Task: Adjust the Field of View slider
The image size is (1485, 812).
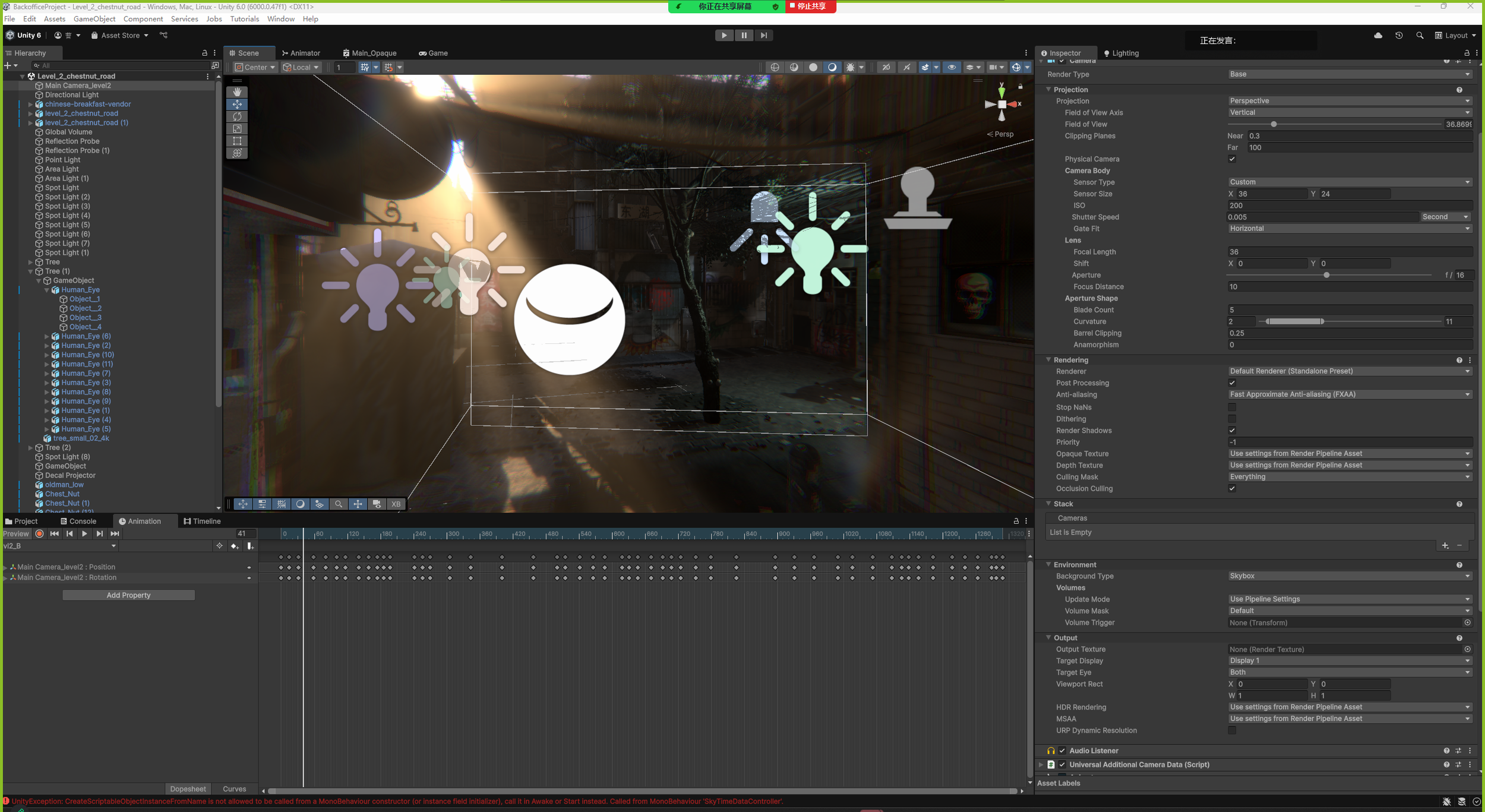Action: click(1274, 124)
